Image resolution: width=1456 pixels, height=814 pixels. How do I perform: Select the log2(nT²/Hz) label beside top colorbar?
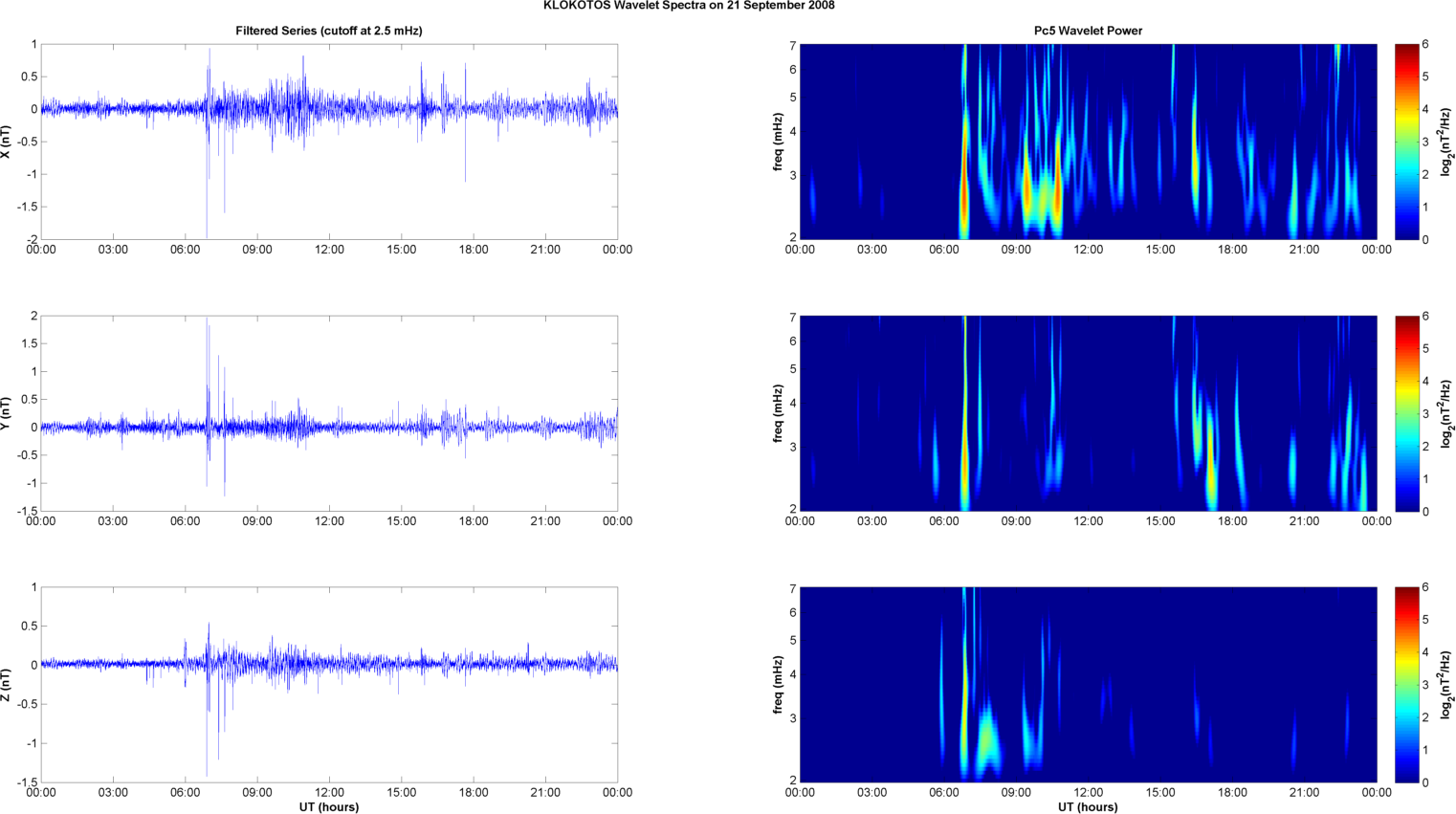(1446, 142)
